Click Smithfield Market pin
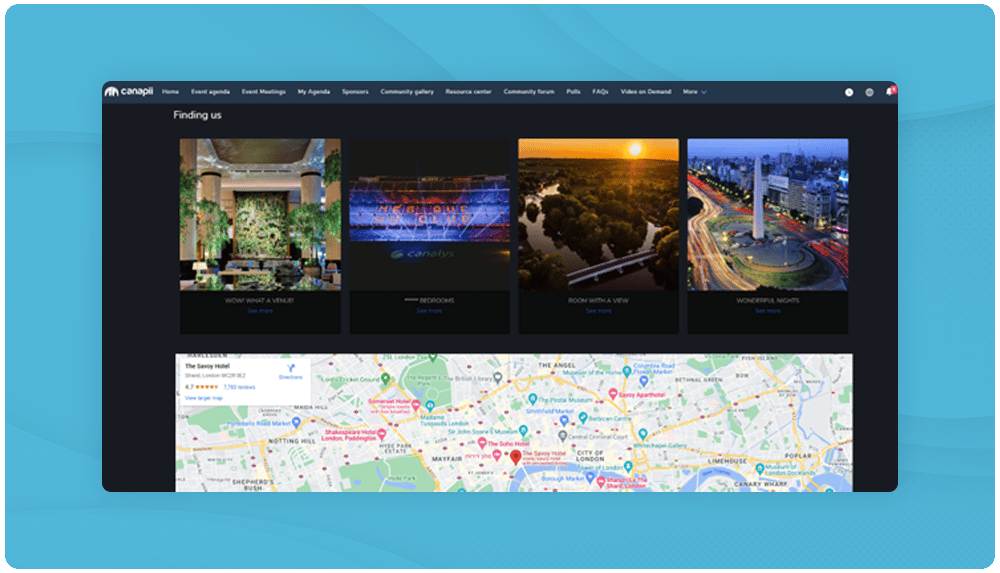 coord(564,420)
